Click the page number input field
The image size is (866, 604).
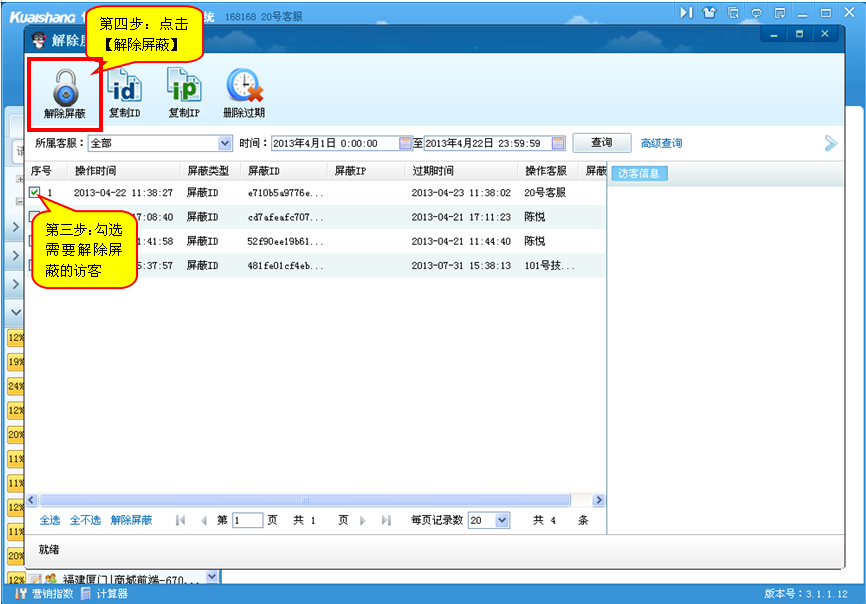pyautogui.click(x=247, y=521)
